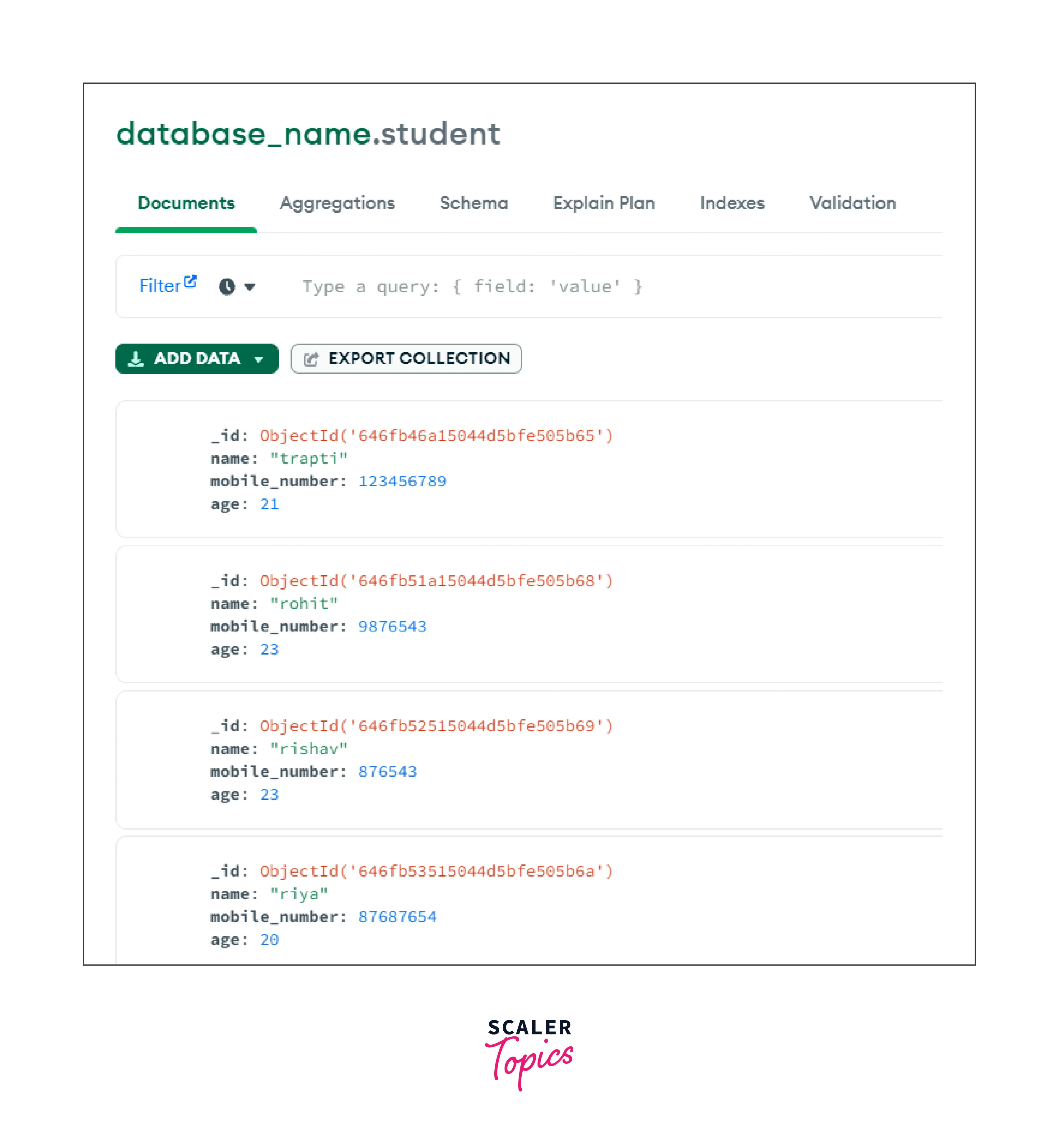Click rishav's mobile_number value 876543
Viewport: 1058px width, 1148px height.
(388, 771)
